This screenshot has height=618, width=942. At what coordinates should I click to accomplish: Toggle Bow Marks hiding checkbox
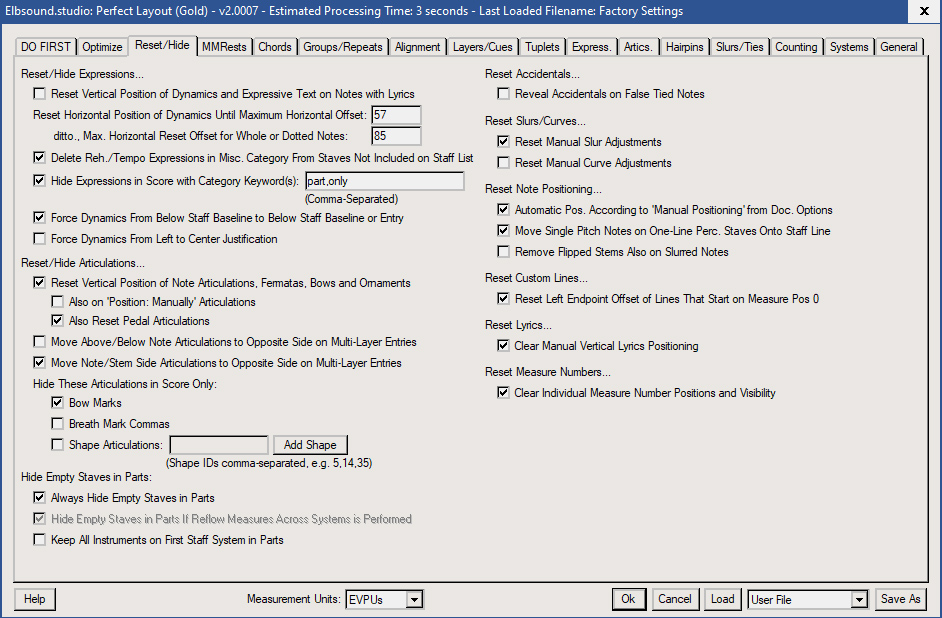(x=58, y=403)
